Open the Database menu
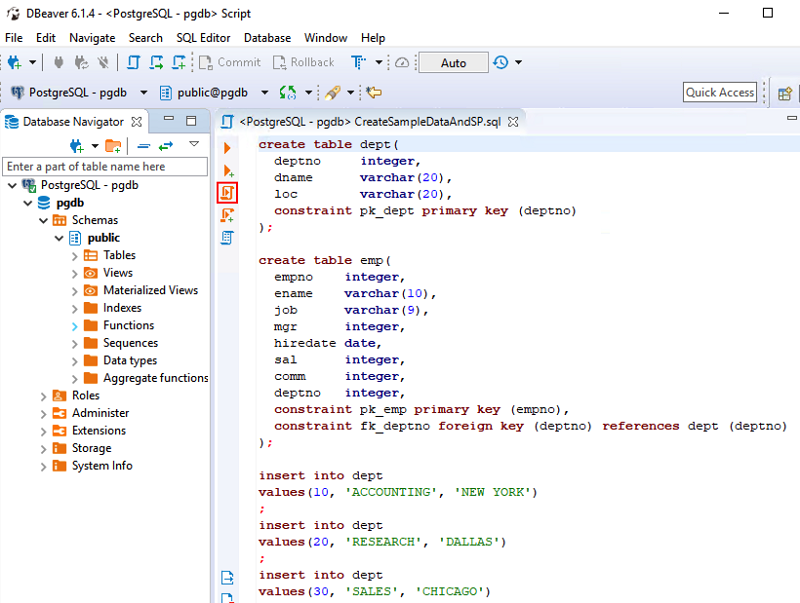 tap(267, 37)
